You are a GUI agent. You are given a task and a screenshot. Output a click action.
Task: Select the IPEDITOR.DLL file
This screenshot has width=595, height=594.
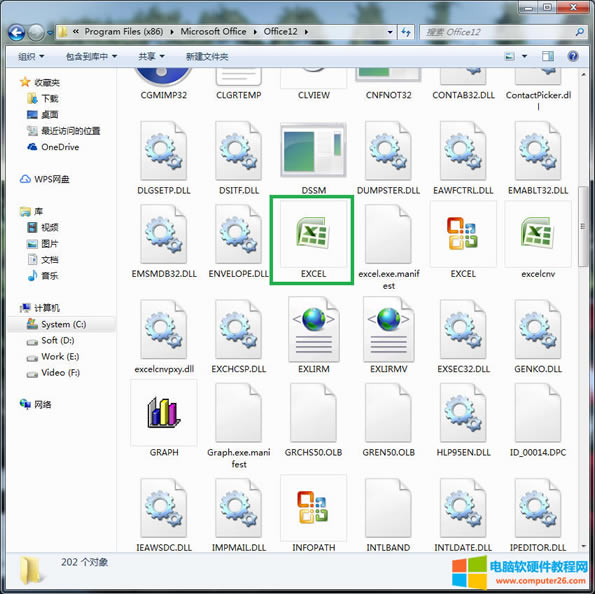pyautogui.click(x=538, y=514)
